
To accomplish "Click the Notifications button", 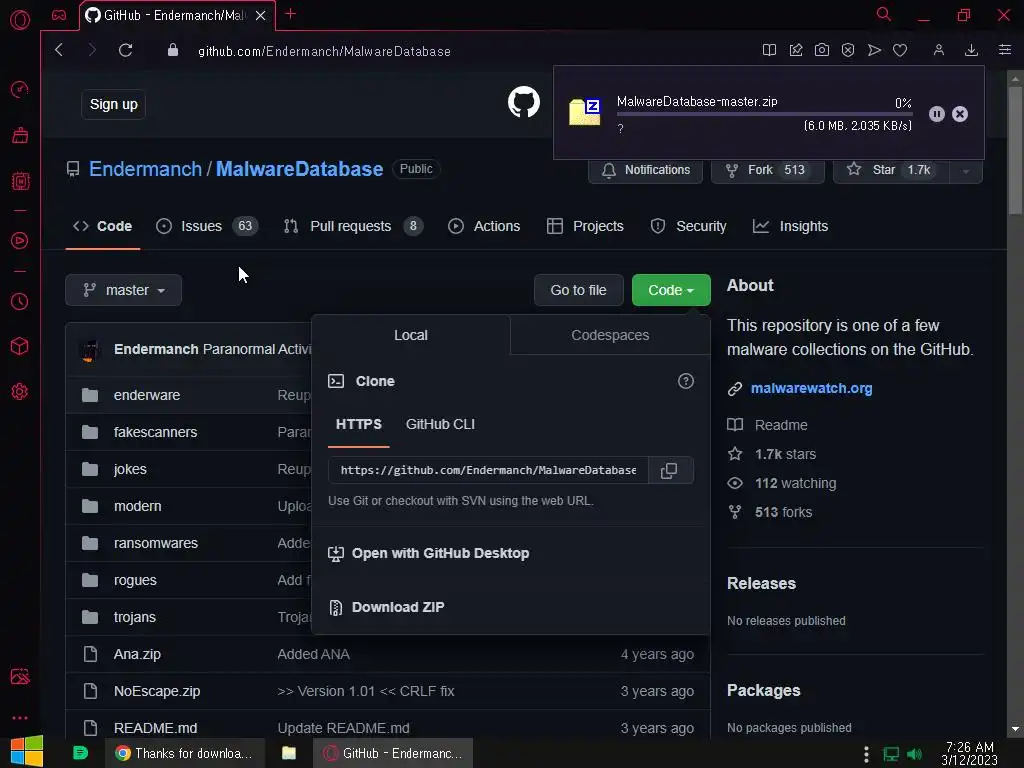I will tap(645, 170).
